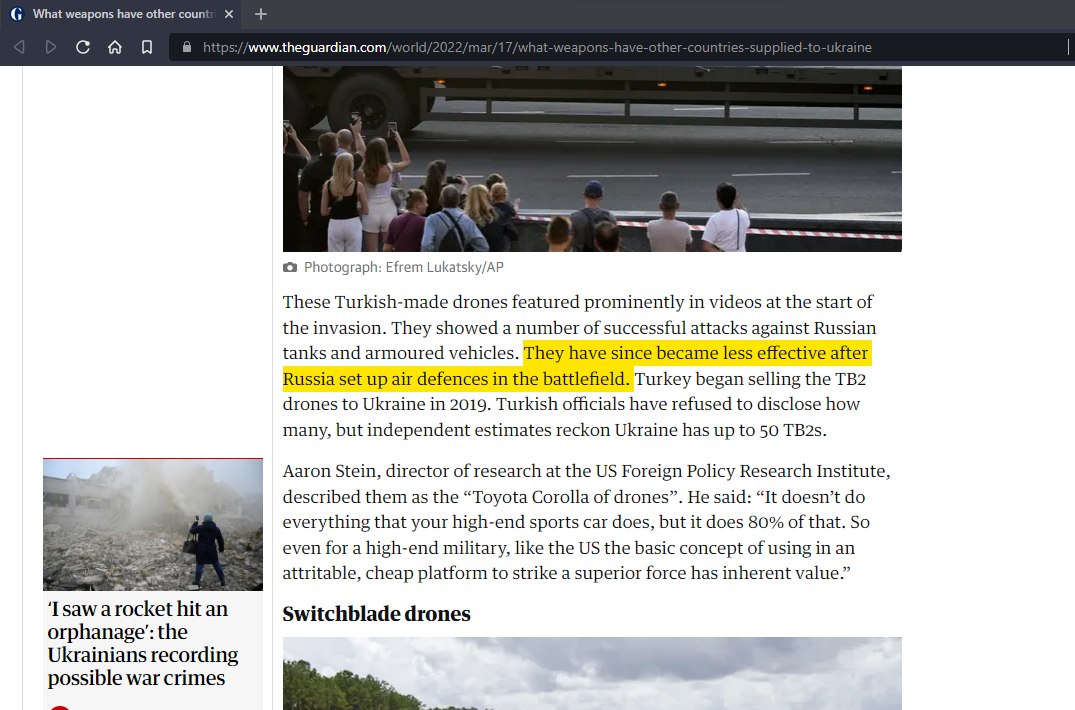Click the photo of the crowd watching the vehicle
1075x710 pixels.
tap(592, 160)
